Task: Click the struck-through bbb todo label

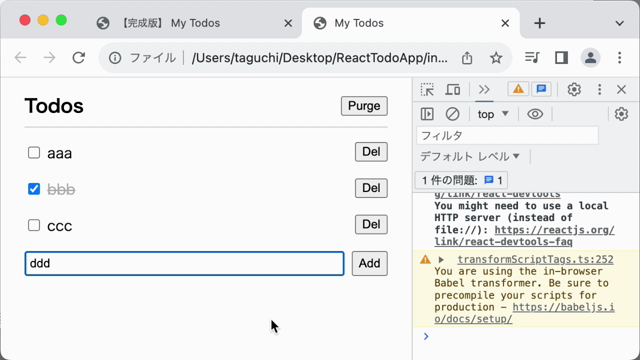Action: click(61, 190)
